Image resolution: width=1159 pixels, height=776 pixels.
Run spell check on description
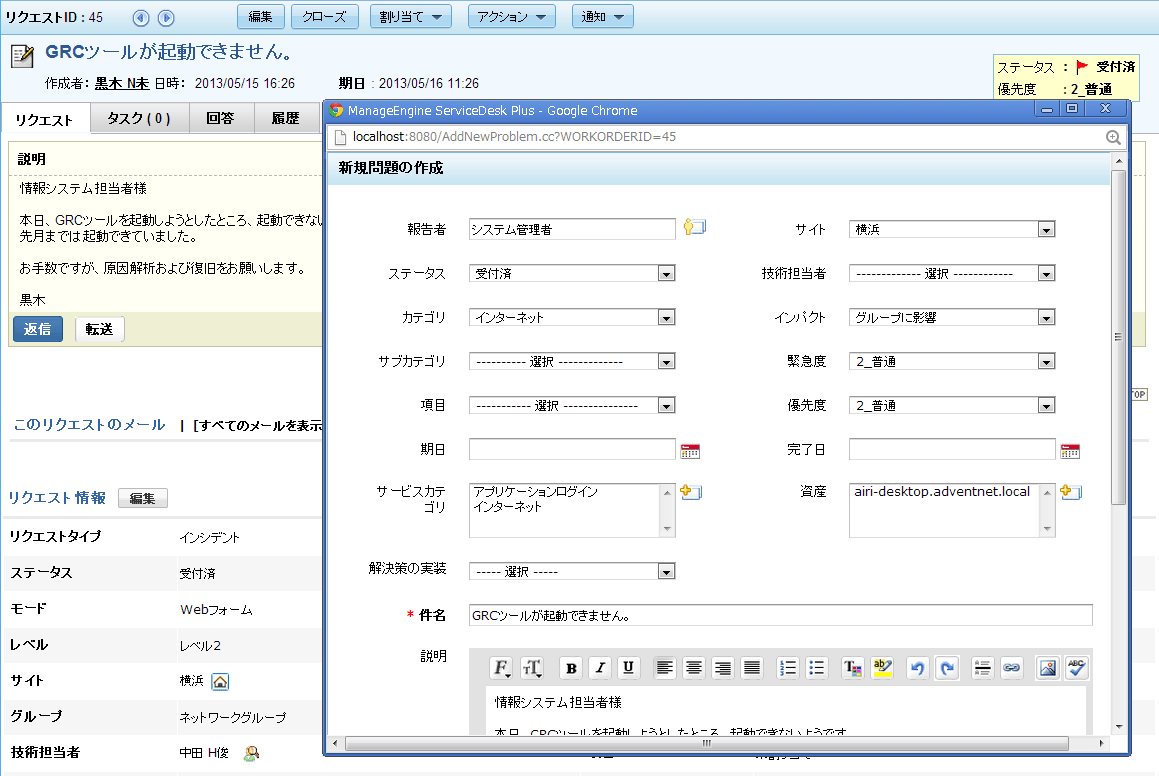click(1077, 668)
